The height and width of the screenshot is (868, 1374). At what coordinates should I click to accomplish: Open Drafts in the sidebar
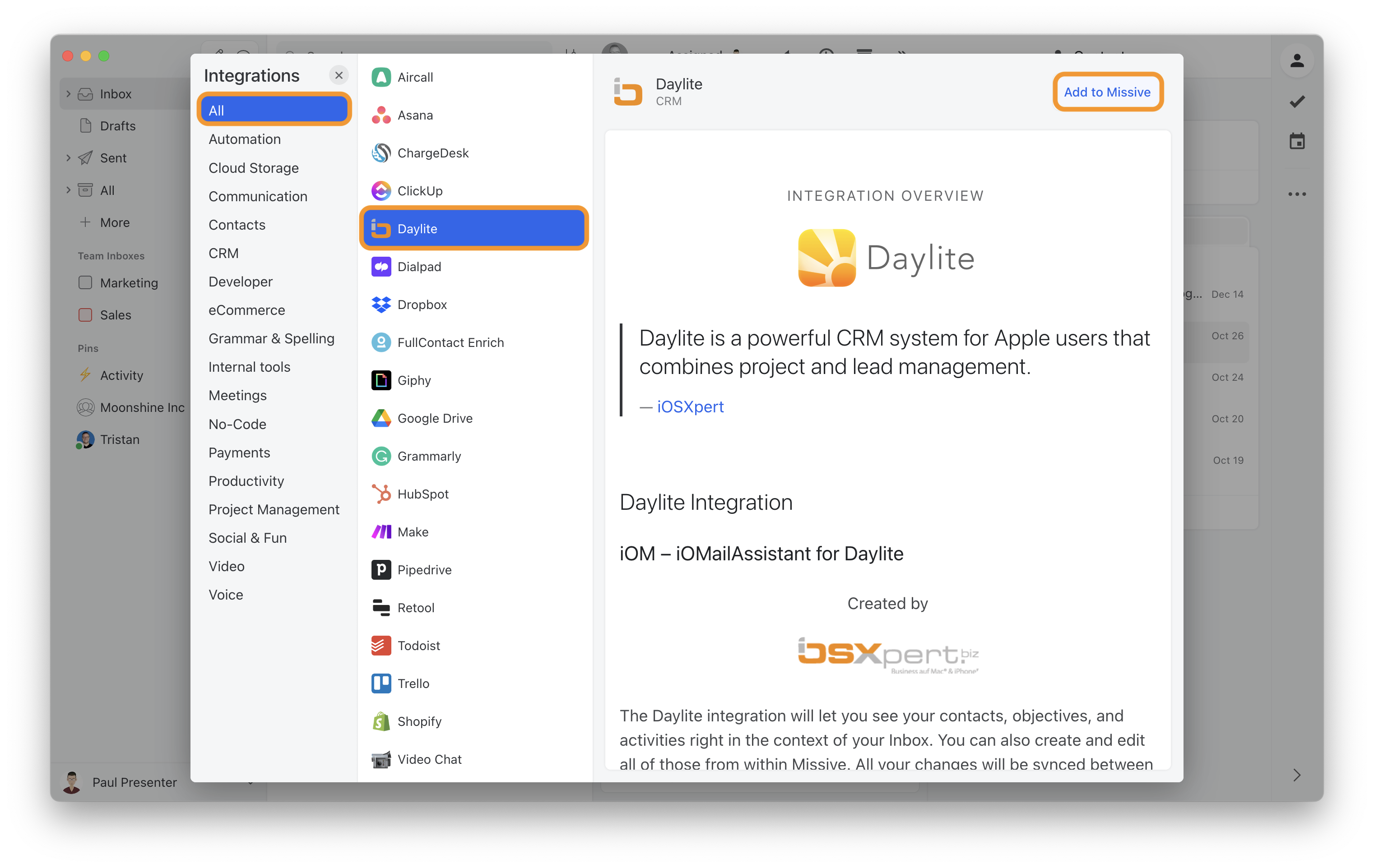(117, 125)
